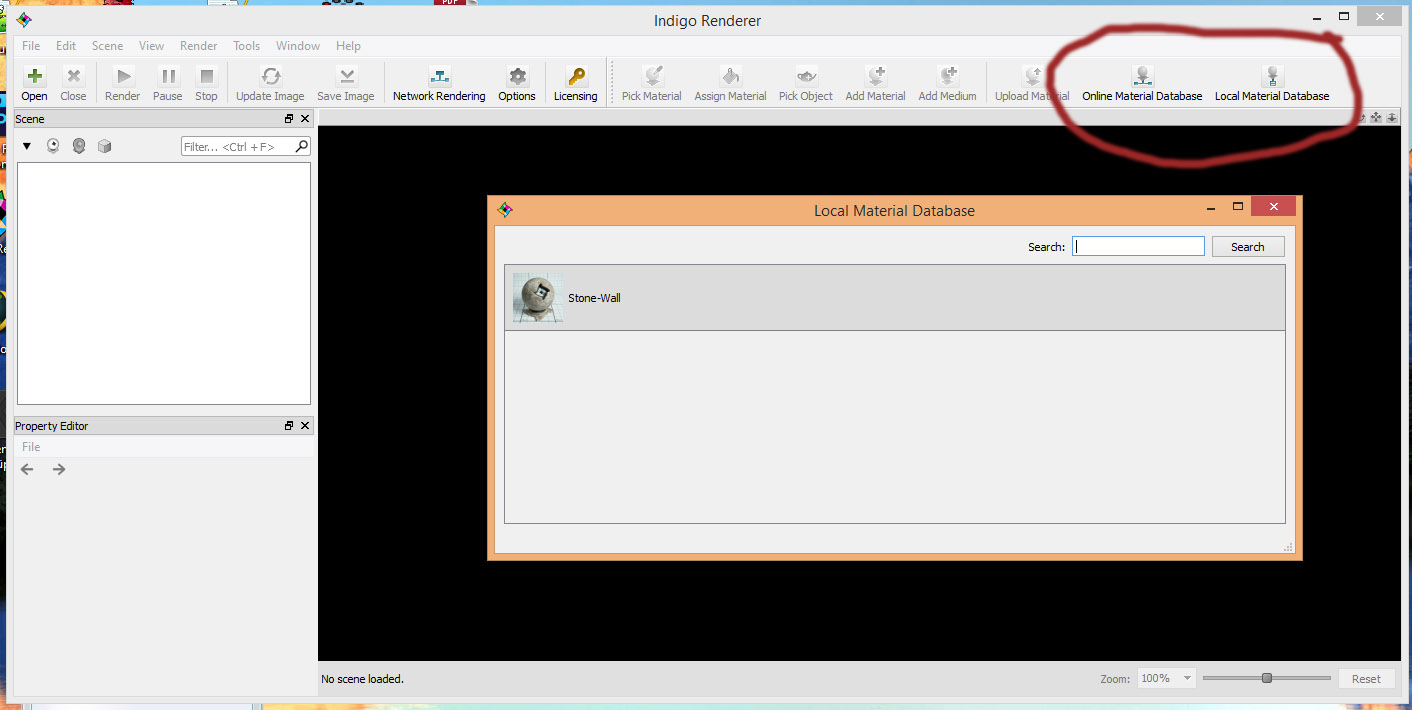Click the Local Material Database dialog logo icon
This screenshot has width=1412, height=710.
click(x=505, y=210)
